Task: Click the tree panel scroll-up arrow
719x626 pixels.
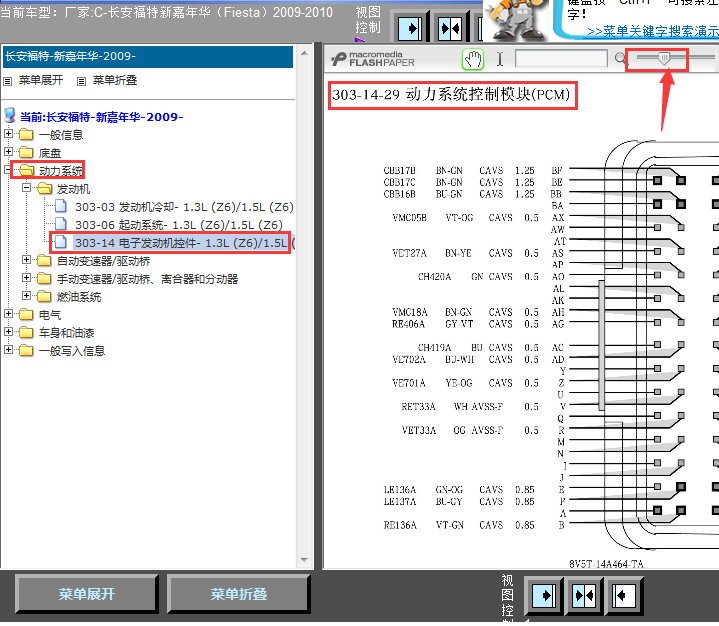Action: (x=304, y=54)
